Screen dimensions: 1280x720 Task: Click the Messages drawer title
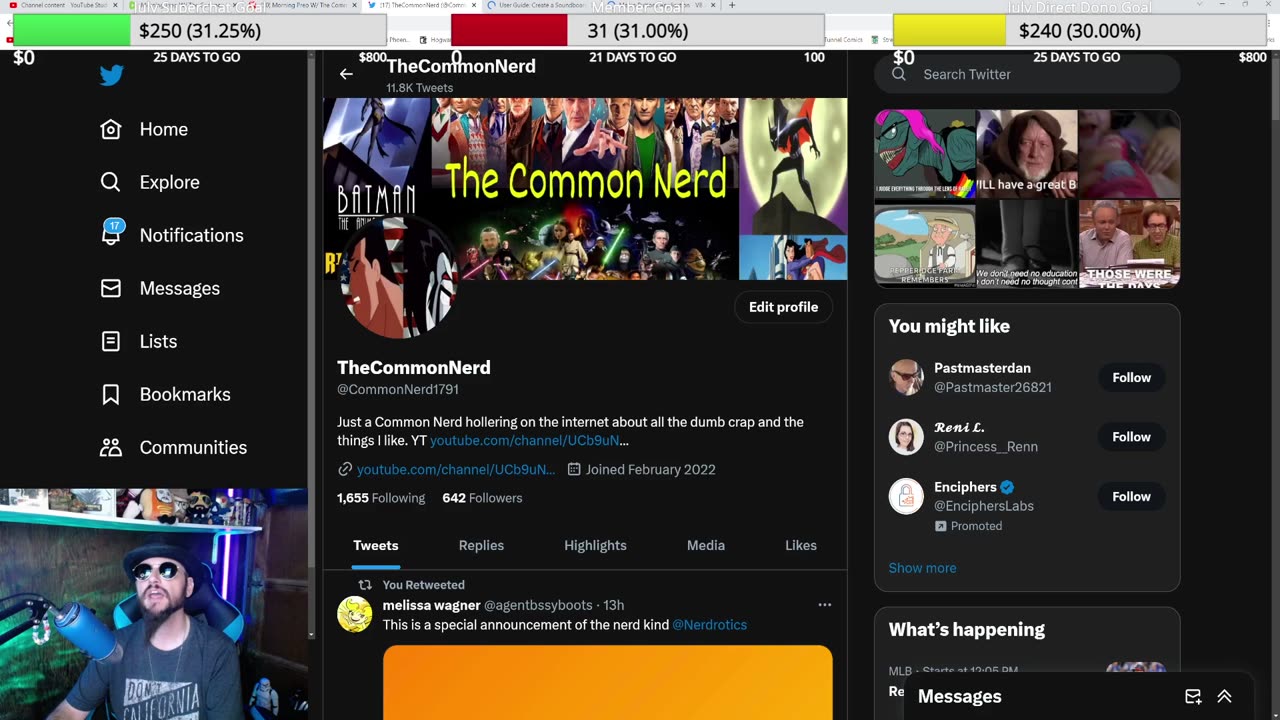tap(960, 696)
